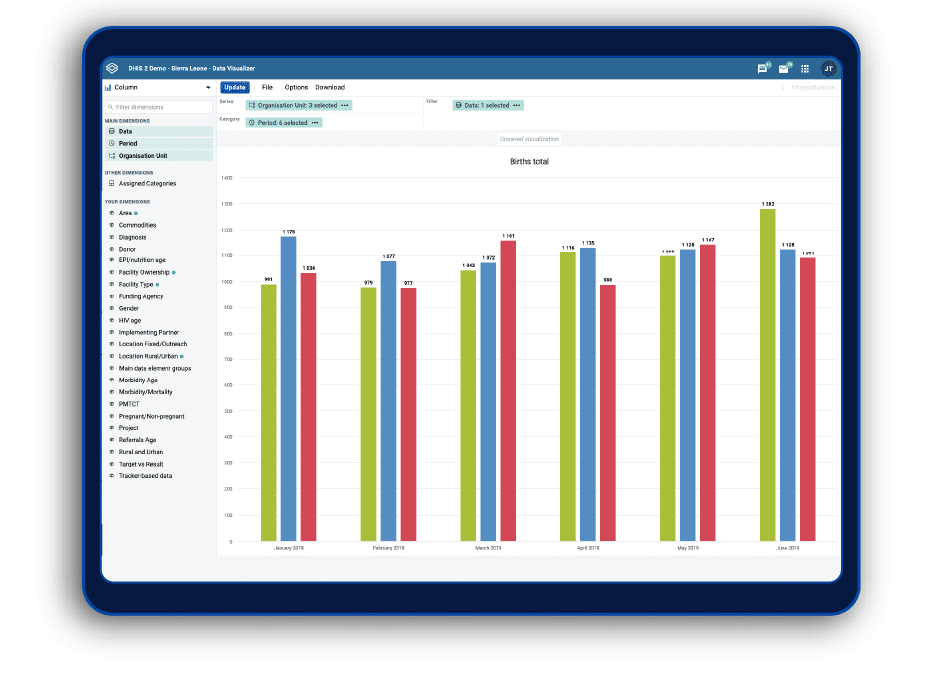Click the Update button
The height and width of the screenshot is (681, 938).
235,87
